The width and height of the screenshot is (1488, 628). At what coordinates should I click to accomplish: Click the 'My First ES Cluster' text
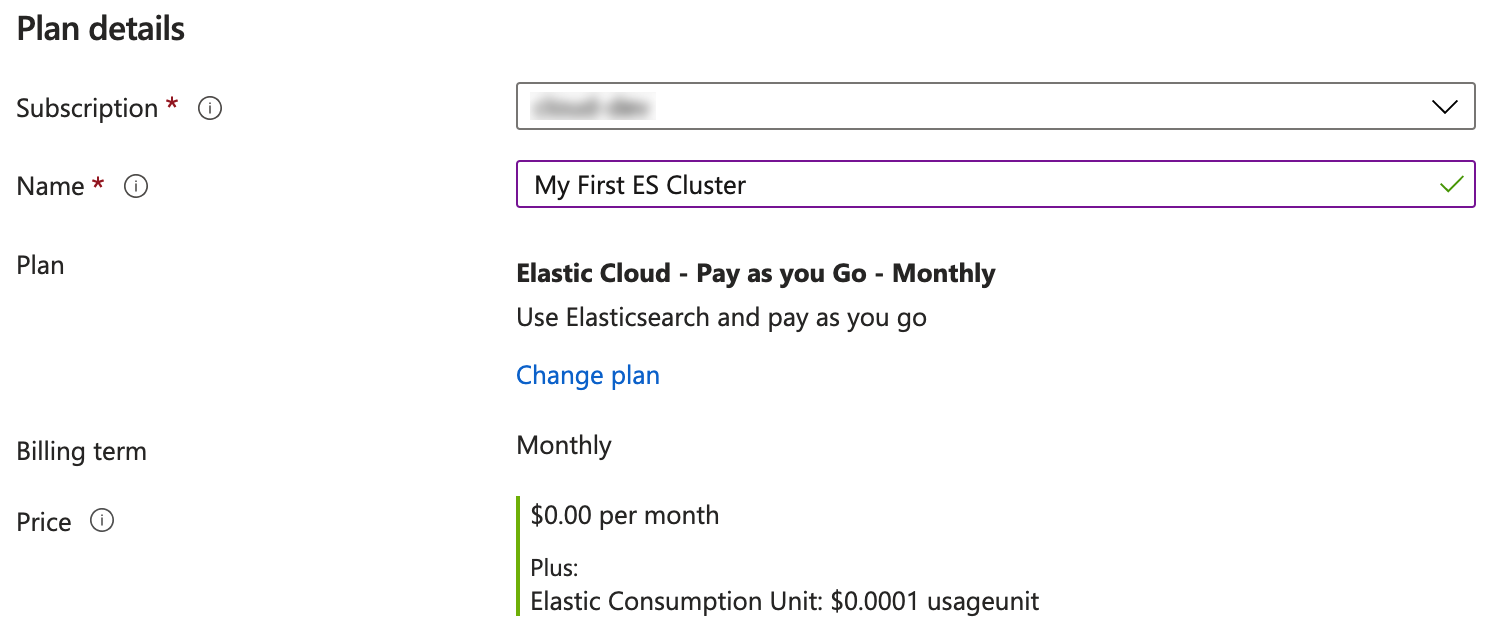pyautogui.click(x=641, y=185)
